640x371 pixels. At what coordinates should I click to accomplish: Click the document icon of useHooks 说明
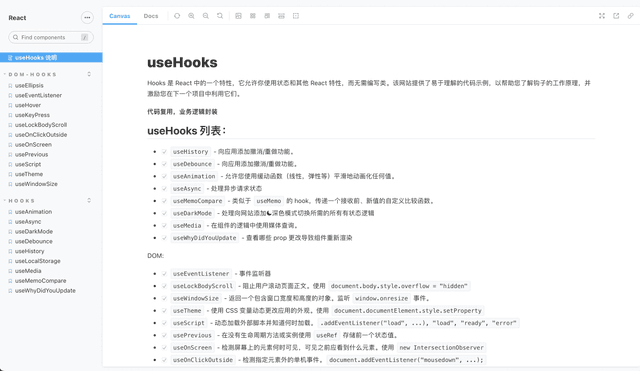coord(10,58)
